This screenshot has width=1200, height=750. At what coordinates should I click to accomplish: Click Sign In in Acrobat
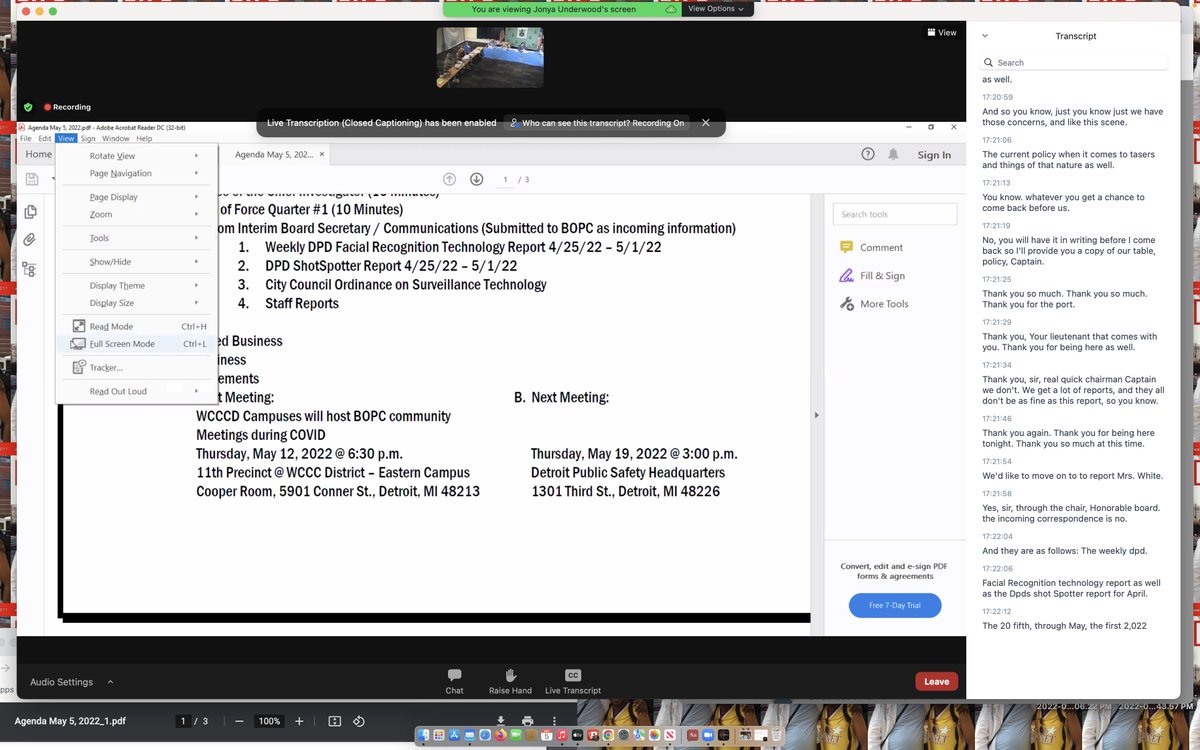tap(934, 155)
